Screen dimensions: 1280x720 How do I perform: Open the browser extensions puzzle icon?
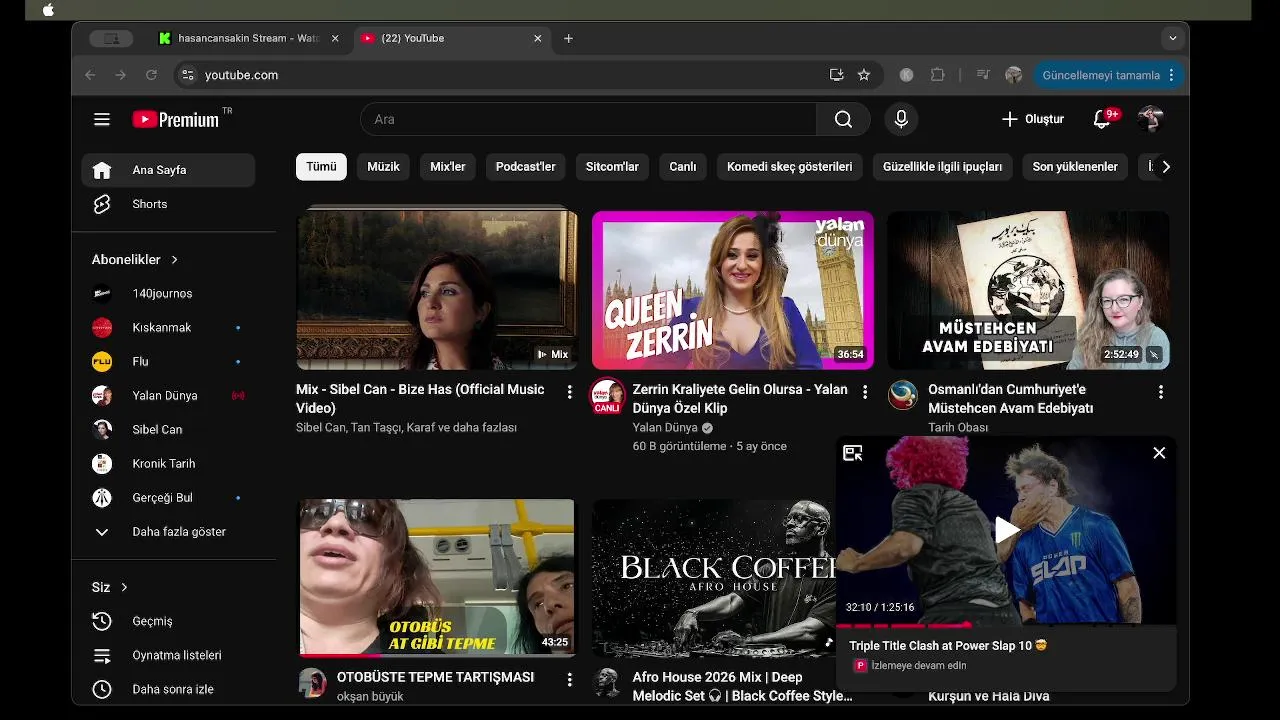tap(937, 75)
